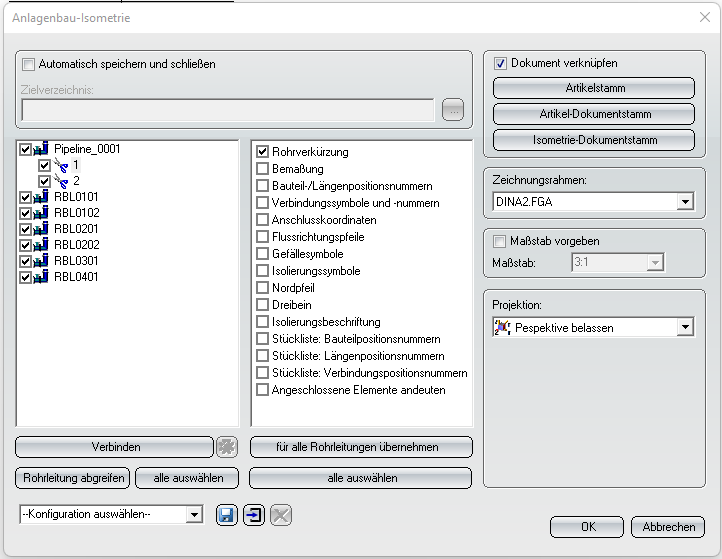Enable the Dreibein checkbox
722x559 pixels.
(262, 305)
